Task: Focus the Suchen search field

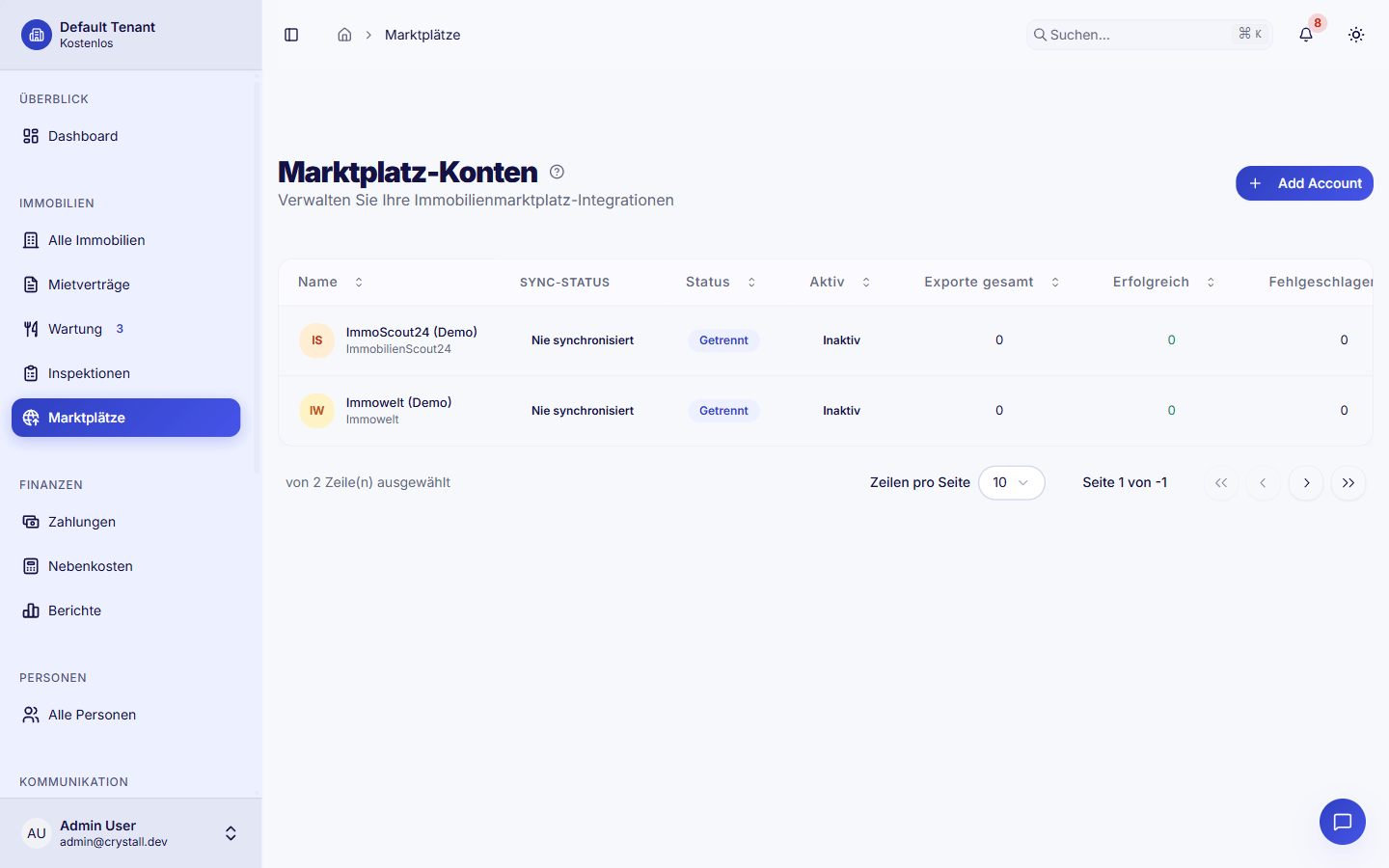Action: 1149,35
